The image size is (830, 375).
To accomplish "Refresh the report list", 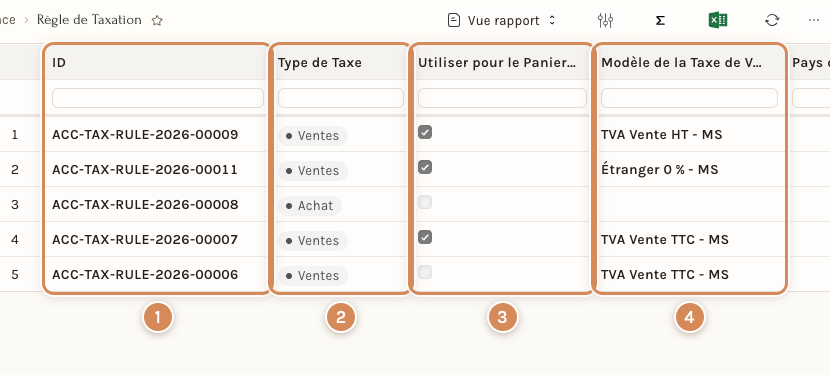I will tap(772, 21).
